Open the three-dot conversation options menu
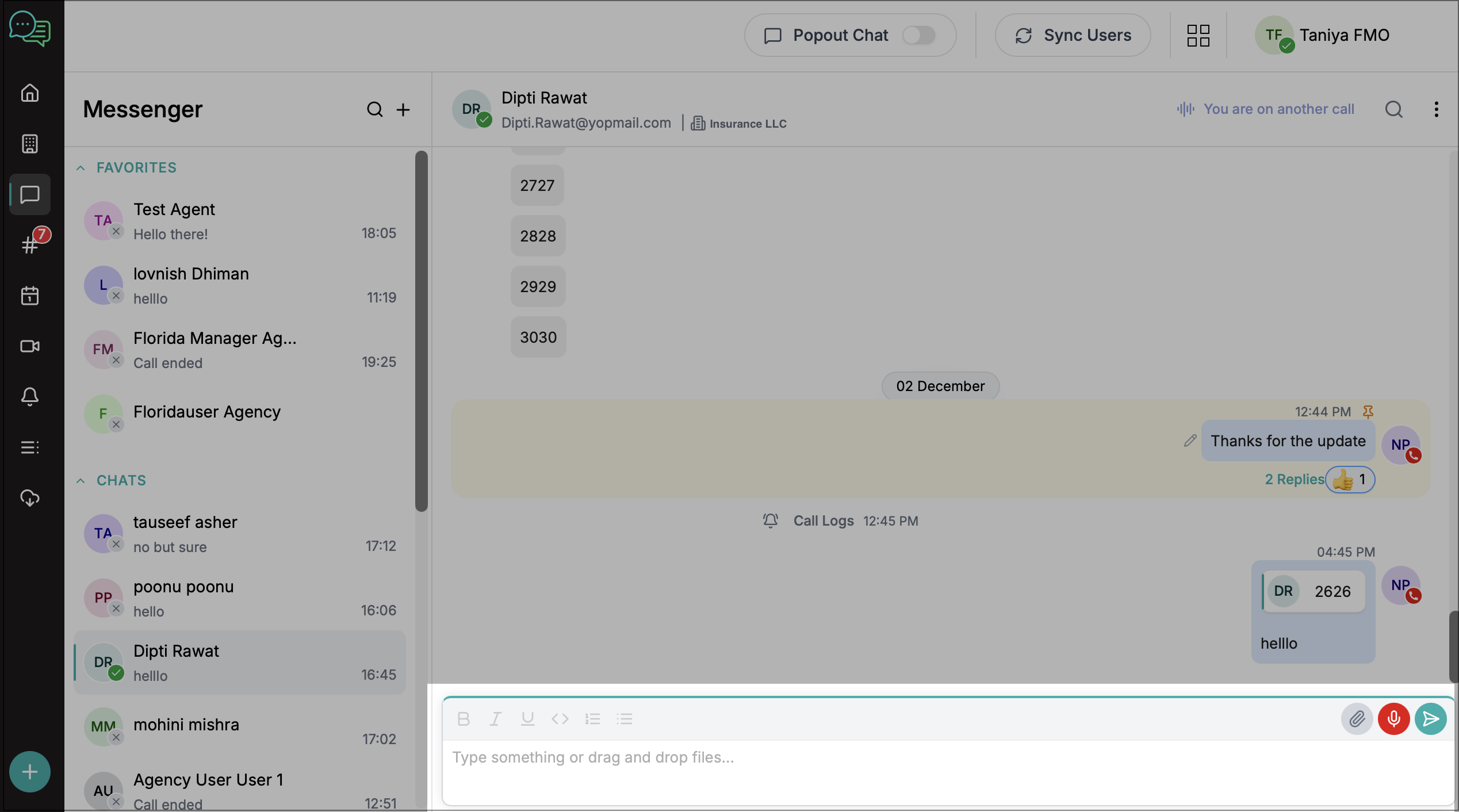The height and width of the screenshot is (812, 1459). [x=1436, y=109]
